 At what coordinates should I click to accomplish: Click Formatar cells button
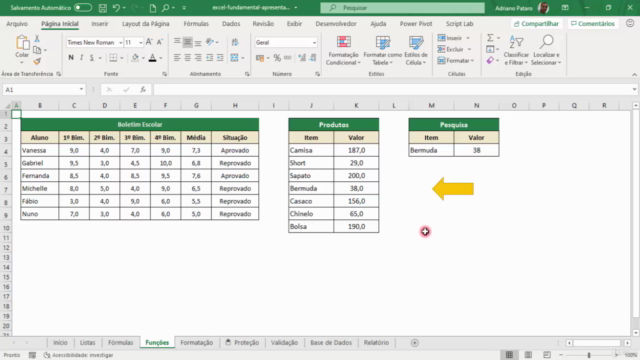[x=456, y=61]
